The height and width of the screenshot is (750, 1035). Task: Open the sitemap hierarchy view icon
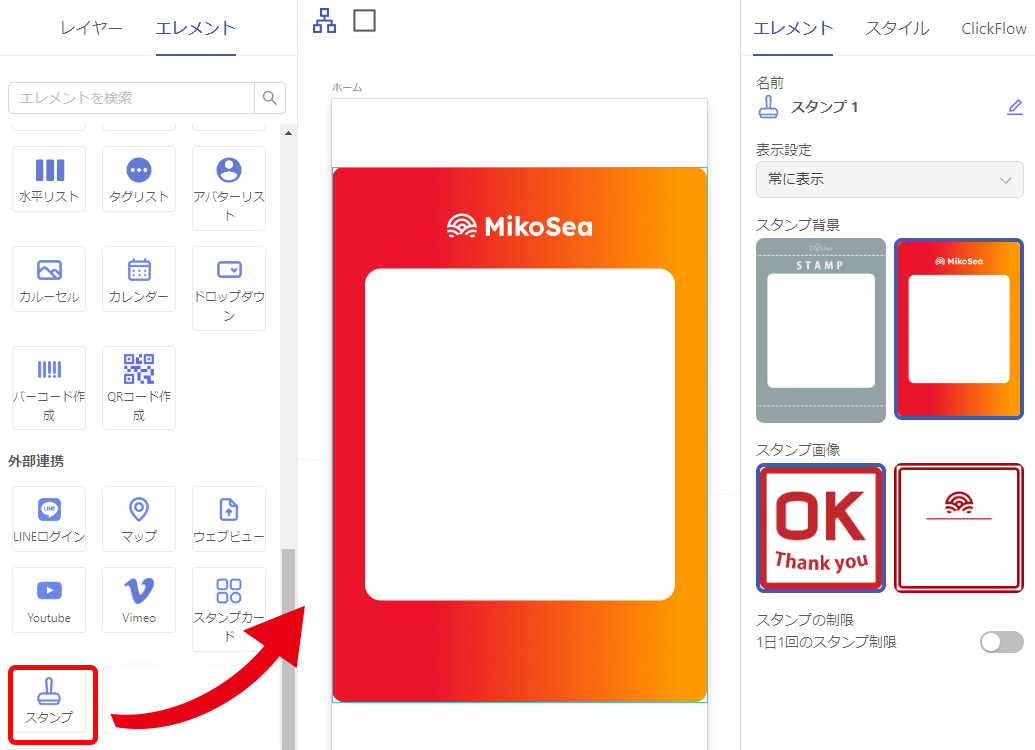[x=324, y=20]
